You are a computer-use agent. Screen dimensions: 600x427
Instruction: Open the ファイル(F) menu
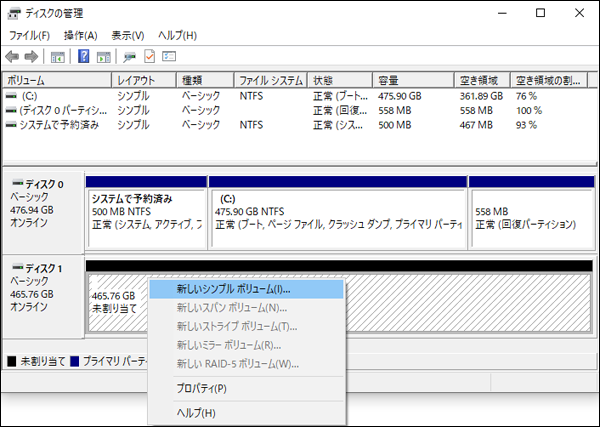click(29, 36)
